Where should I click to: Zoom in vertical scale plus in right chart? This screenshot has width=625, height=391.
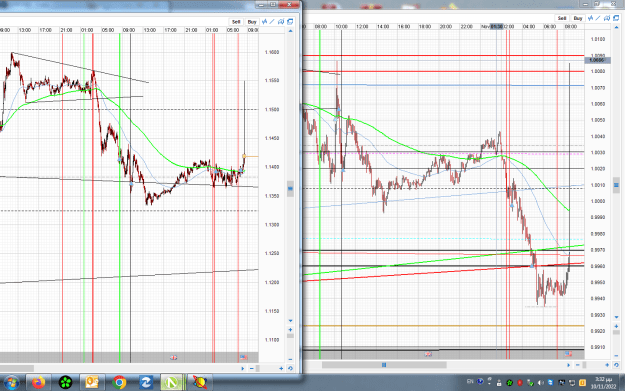pos(617,326)
